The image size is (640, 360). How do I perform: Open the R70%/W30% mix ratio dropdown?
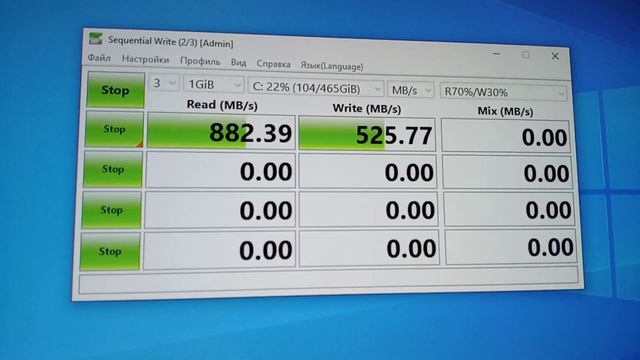(503, 92)
